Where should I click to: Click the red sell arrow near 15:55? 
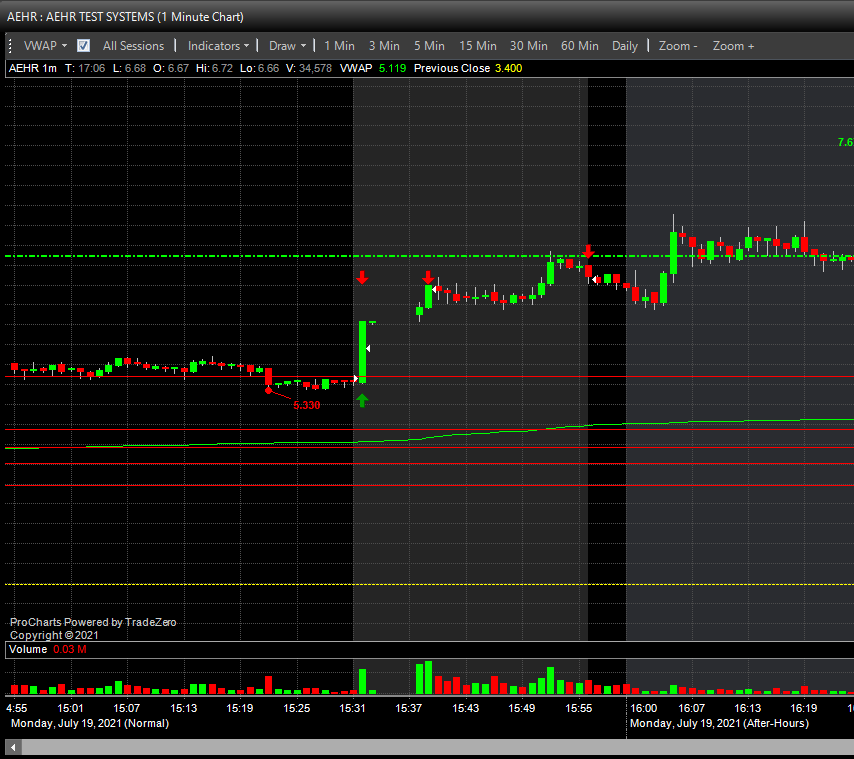tap(588, 252)
